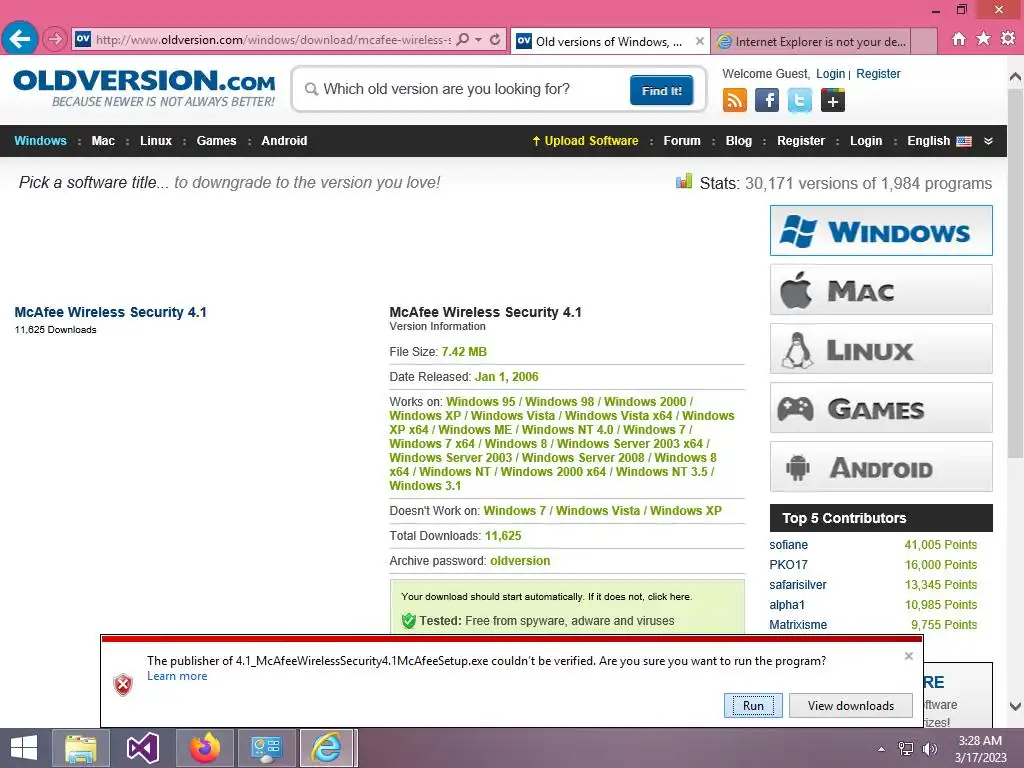This screenshot has width=1024, height=768.
Task: Launch Firefox from the taskbar
Action: [x=204, y=748]
